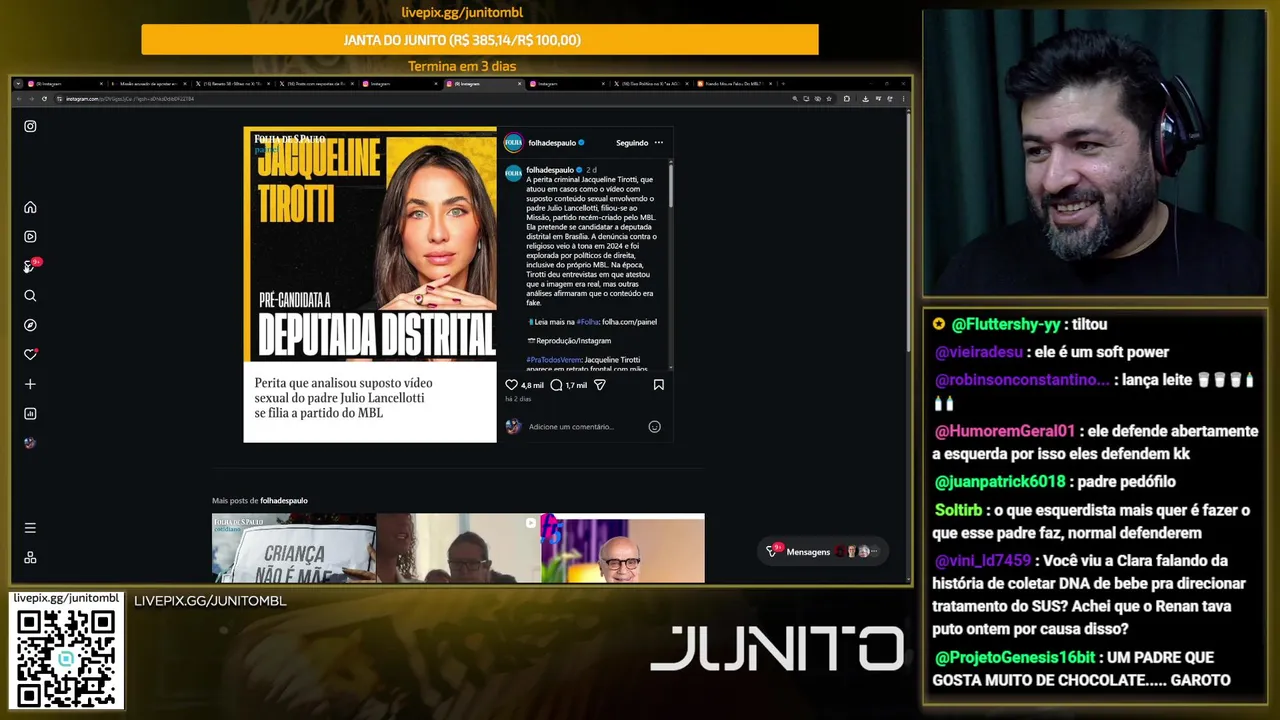Open the 4,8 mil likes count
This screenshot has height=720, width=1280.
(532, 385)
